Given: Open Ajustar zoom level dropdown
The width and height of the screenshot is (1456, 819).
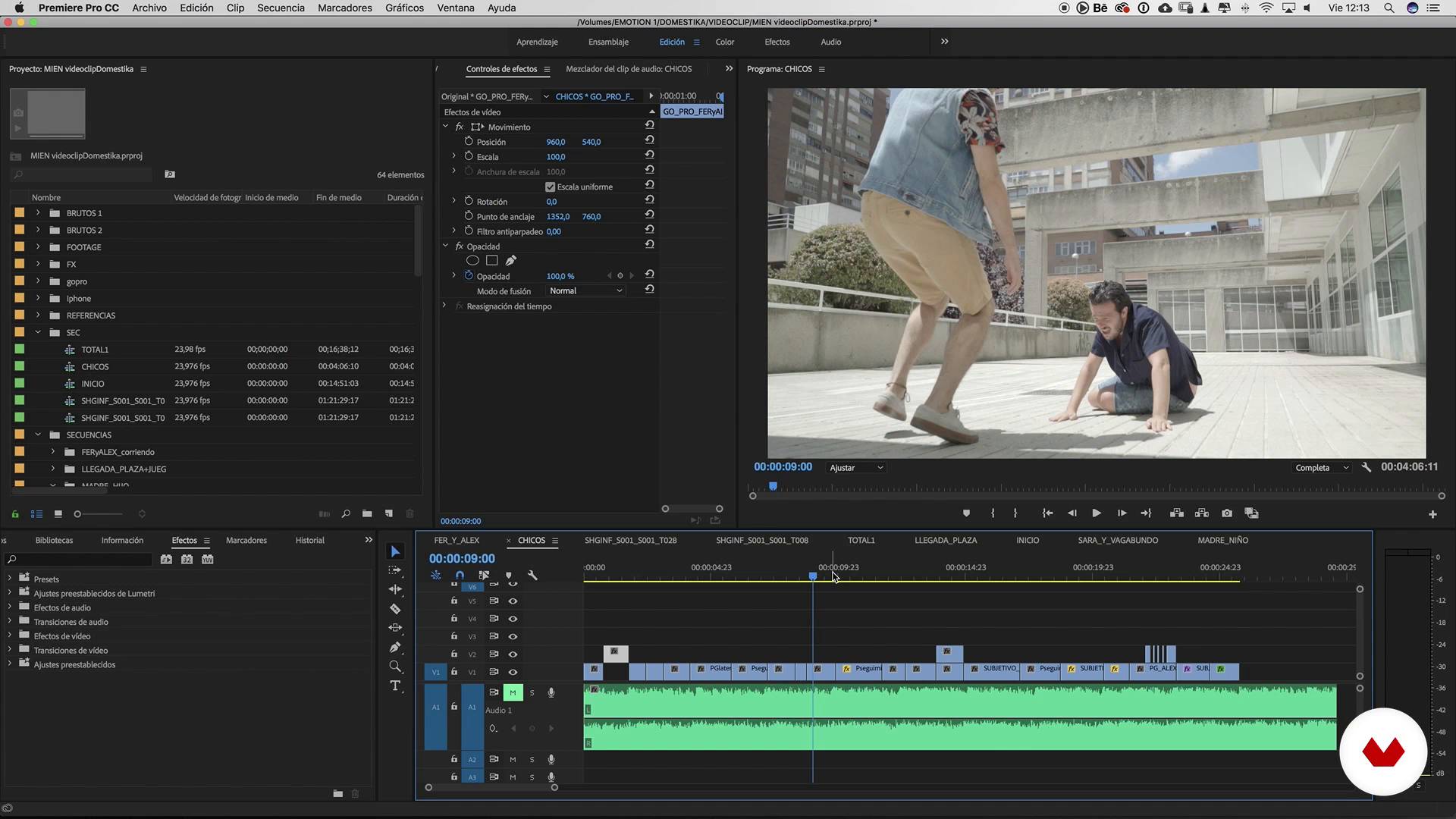Looking at the screenshot, I should coord(856,468).
